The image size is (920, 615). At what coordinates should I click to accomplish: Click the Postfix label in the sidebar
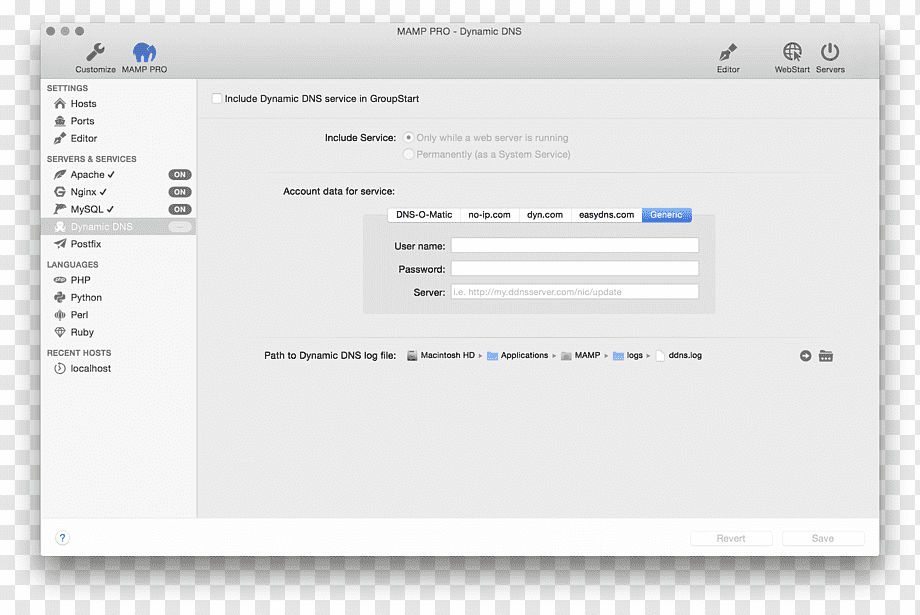point(86,244)
